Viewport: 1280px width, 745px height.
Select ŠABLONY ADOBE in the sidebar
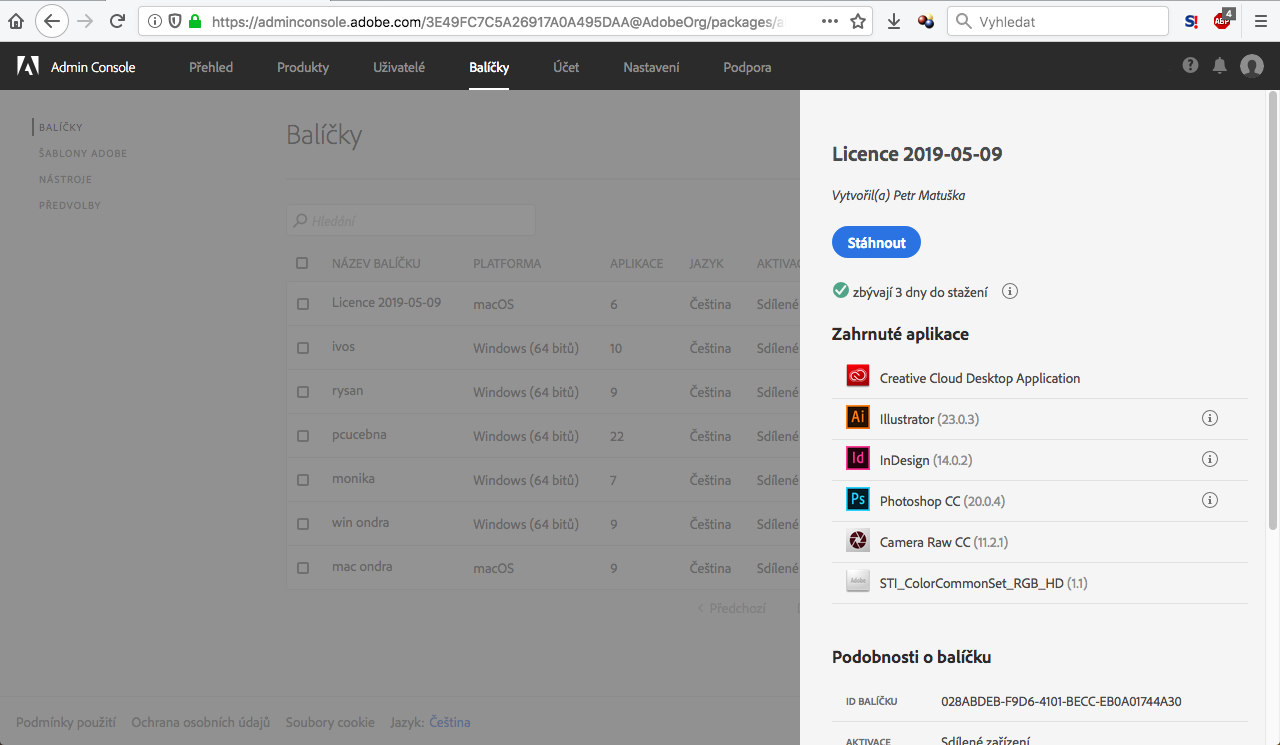click(83, 153)
